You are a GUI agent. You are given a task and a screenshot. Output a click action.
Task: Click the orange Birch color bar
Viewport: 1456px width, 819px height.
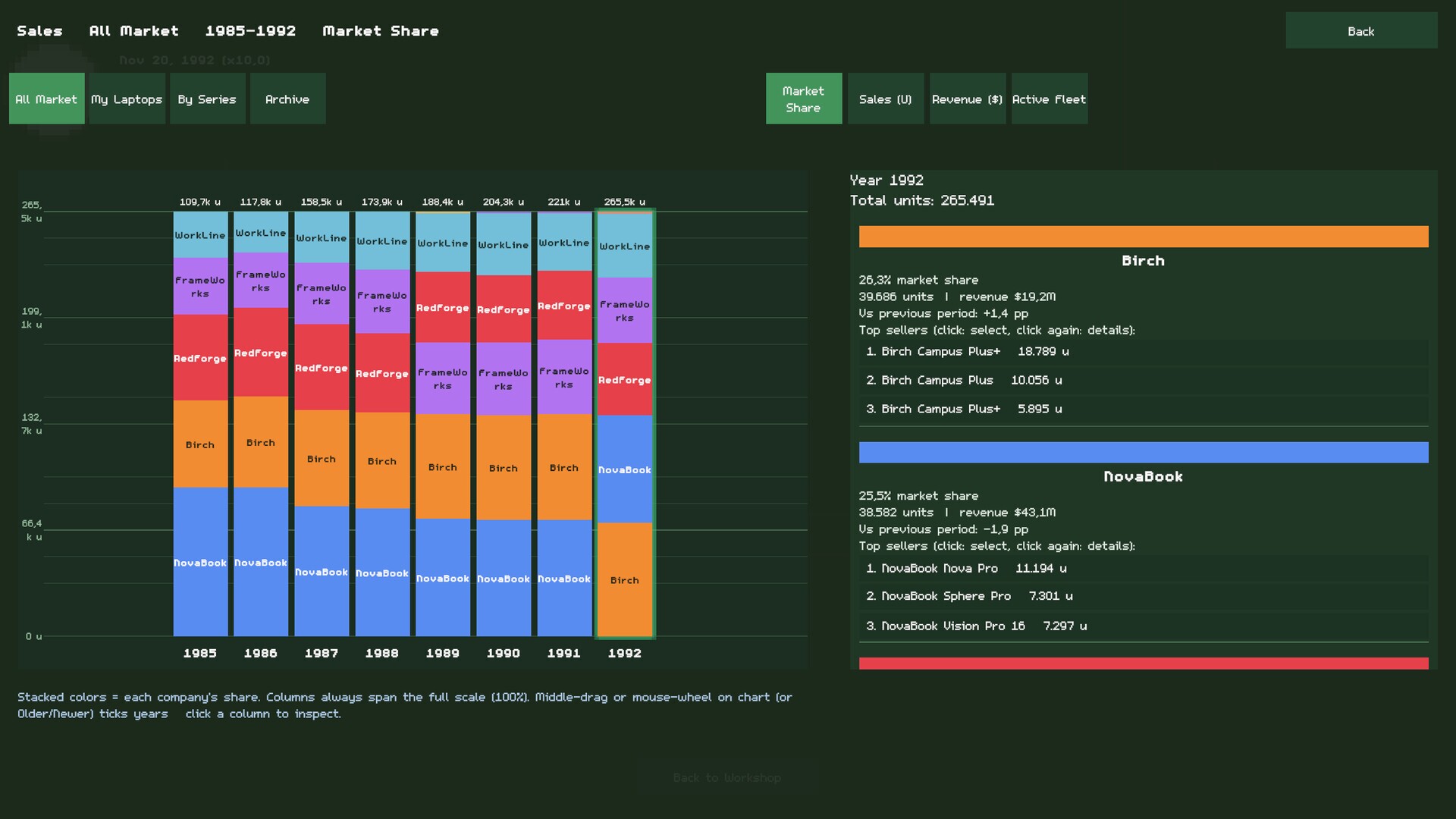(x=1144, y=237)
